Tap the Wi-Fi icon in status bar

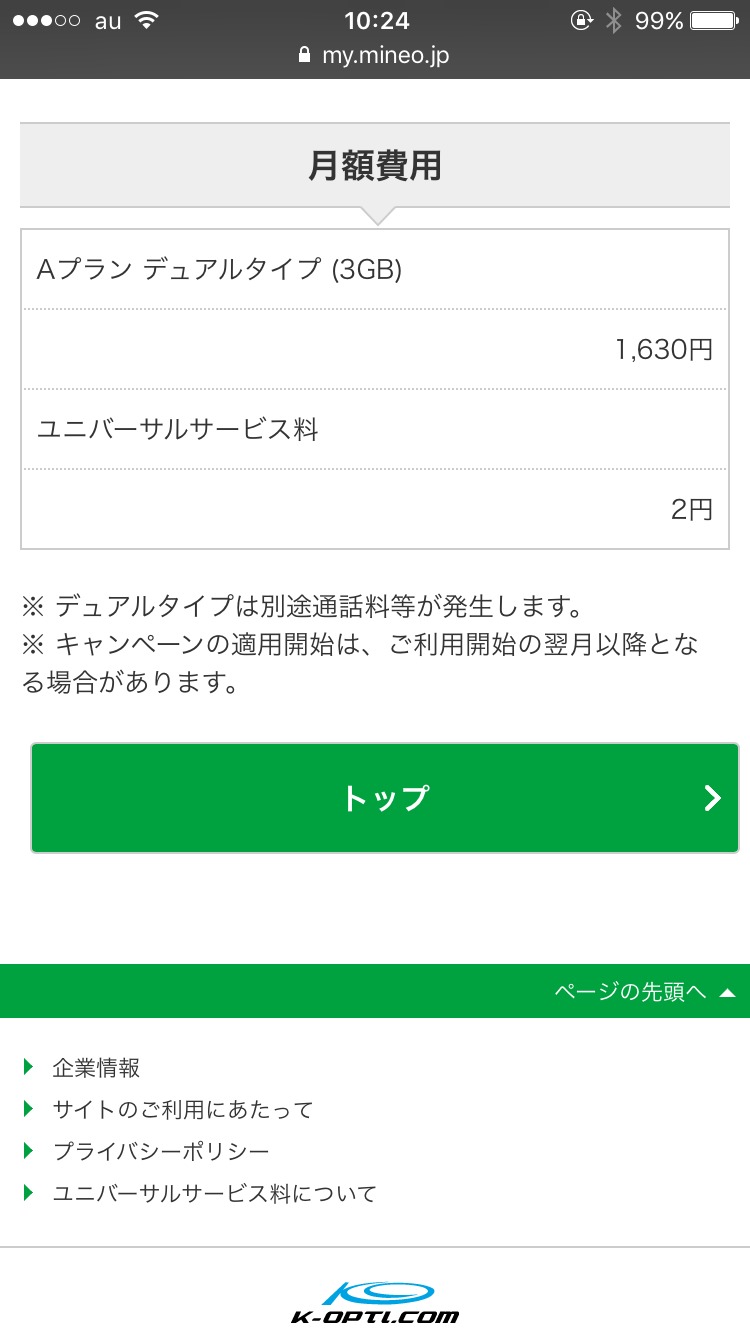coord(147,21)
